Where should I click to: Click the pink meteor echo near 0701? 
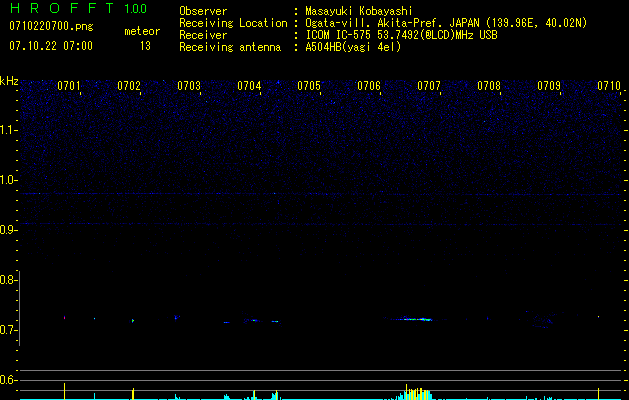64,318
